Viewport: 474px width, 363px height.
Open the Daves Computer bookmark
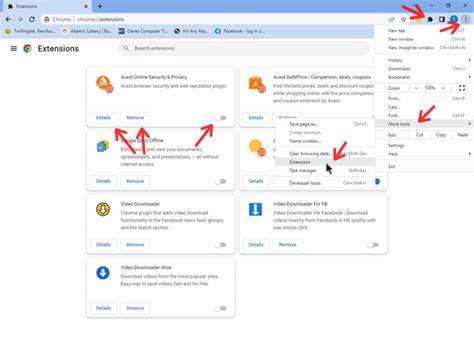pos(143,31)
